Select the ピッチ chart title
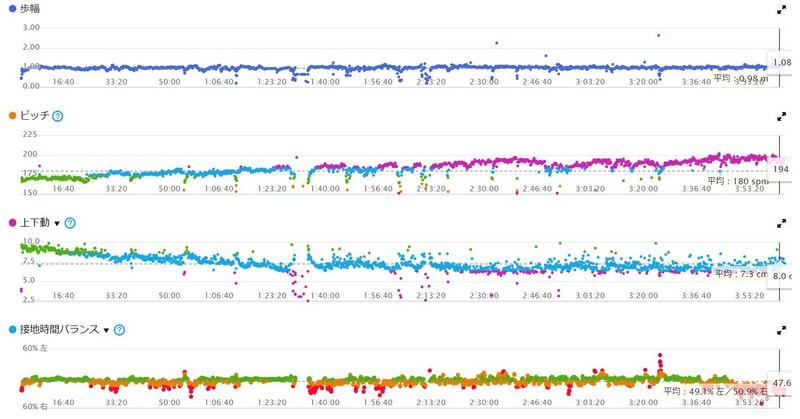Viewport: 800px width, 419px height. tap(32, 116)
